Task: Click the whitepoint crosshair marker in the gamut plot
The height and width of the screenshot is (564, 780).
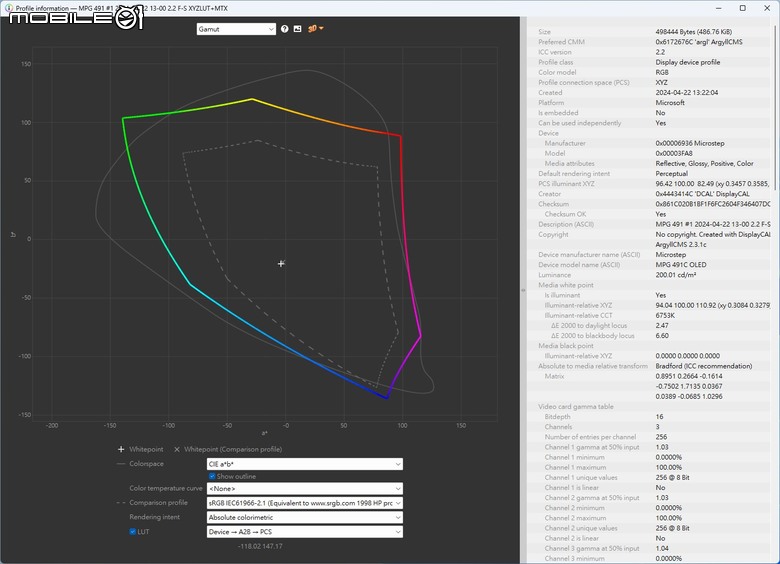Action: point(281,263)
